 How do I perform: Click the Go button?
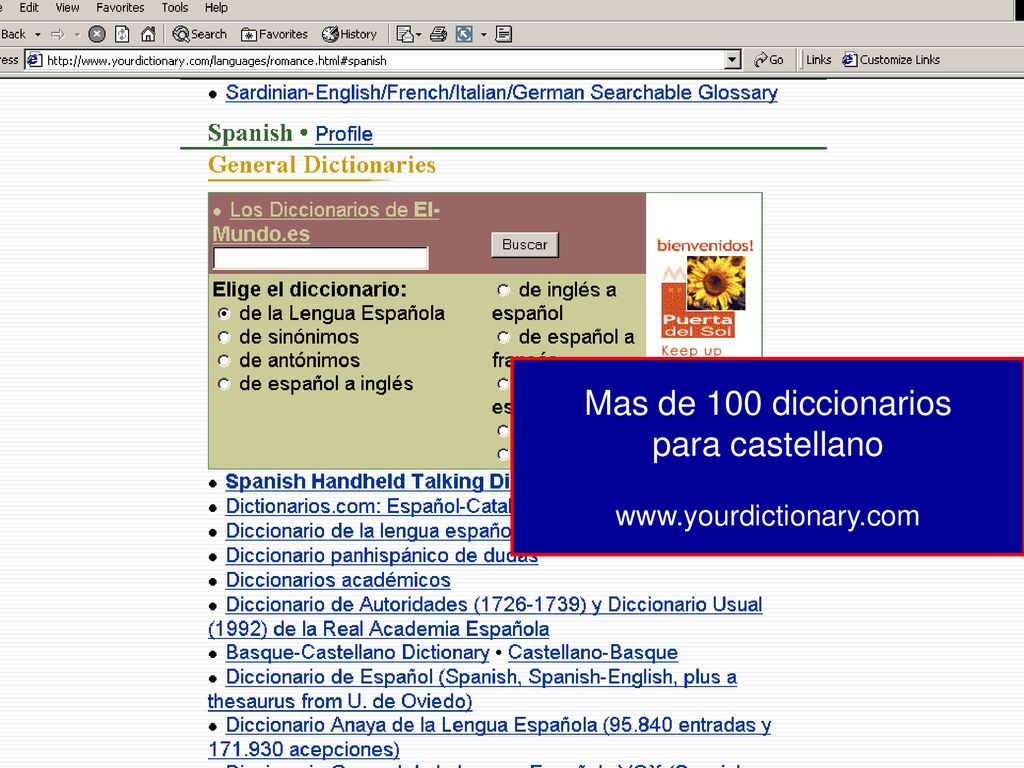[769, 59]
